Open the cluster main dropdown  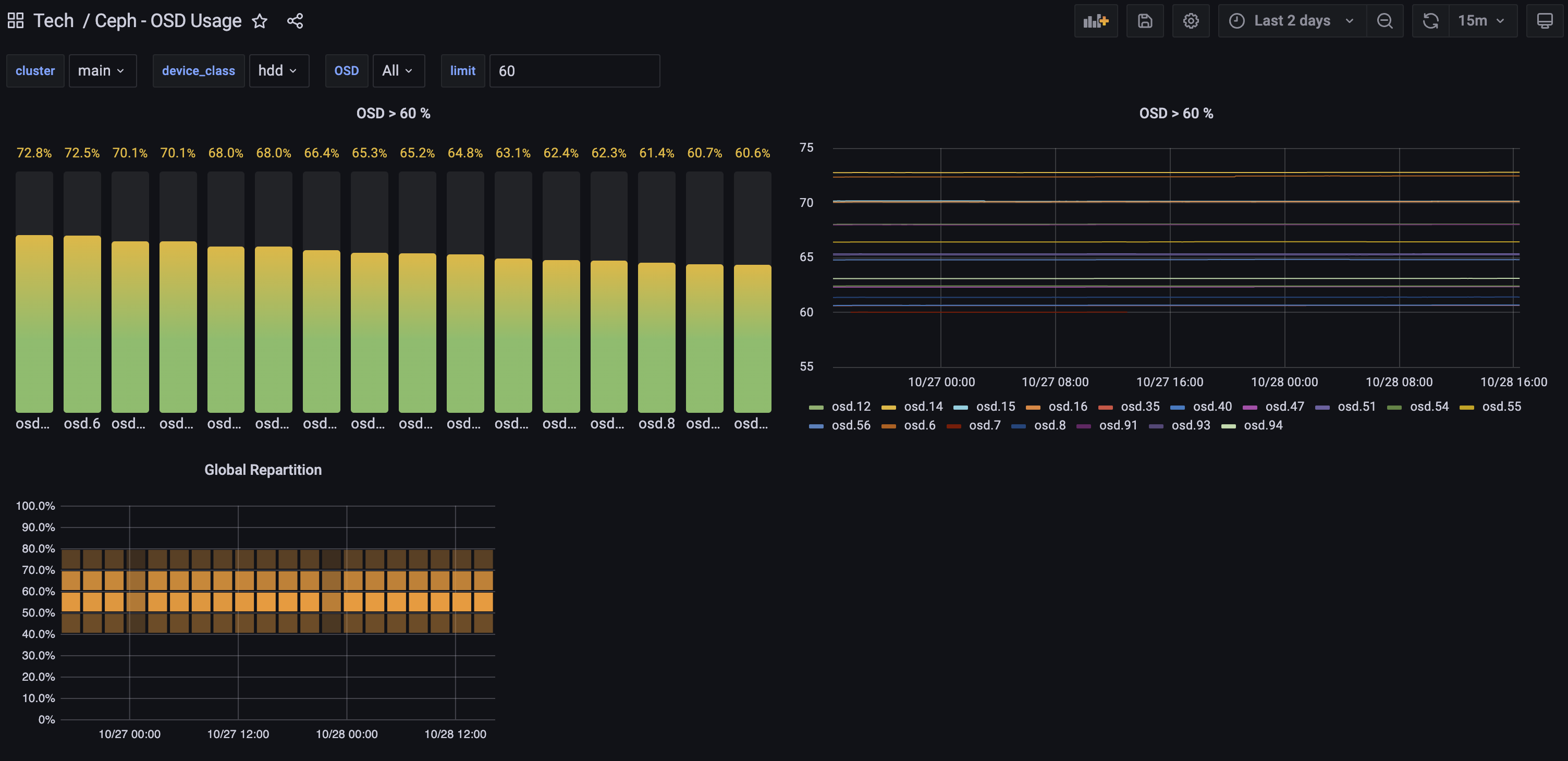(x=102, y=71)
